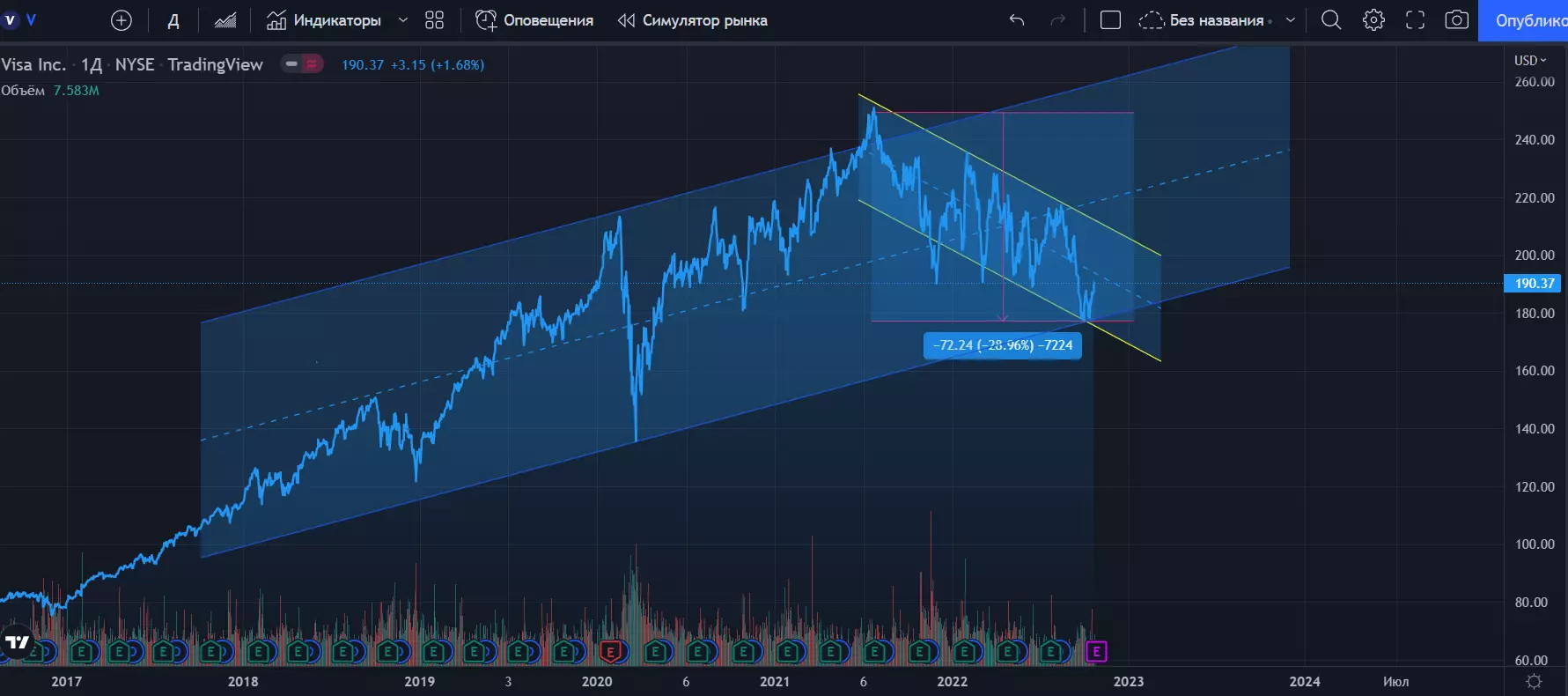This screenshot has height=696, width=1568.
Task: Open indicator templates four-squares icon
Action: pos(434,20)
